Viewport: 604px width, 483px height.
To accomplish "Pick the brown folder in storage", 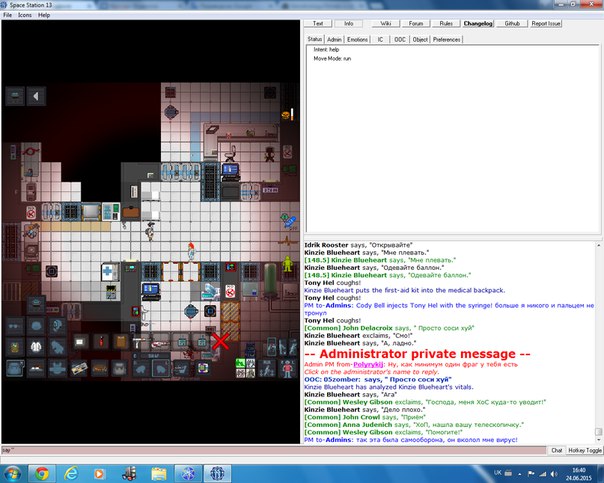I will (x=121, y=341).
